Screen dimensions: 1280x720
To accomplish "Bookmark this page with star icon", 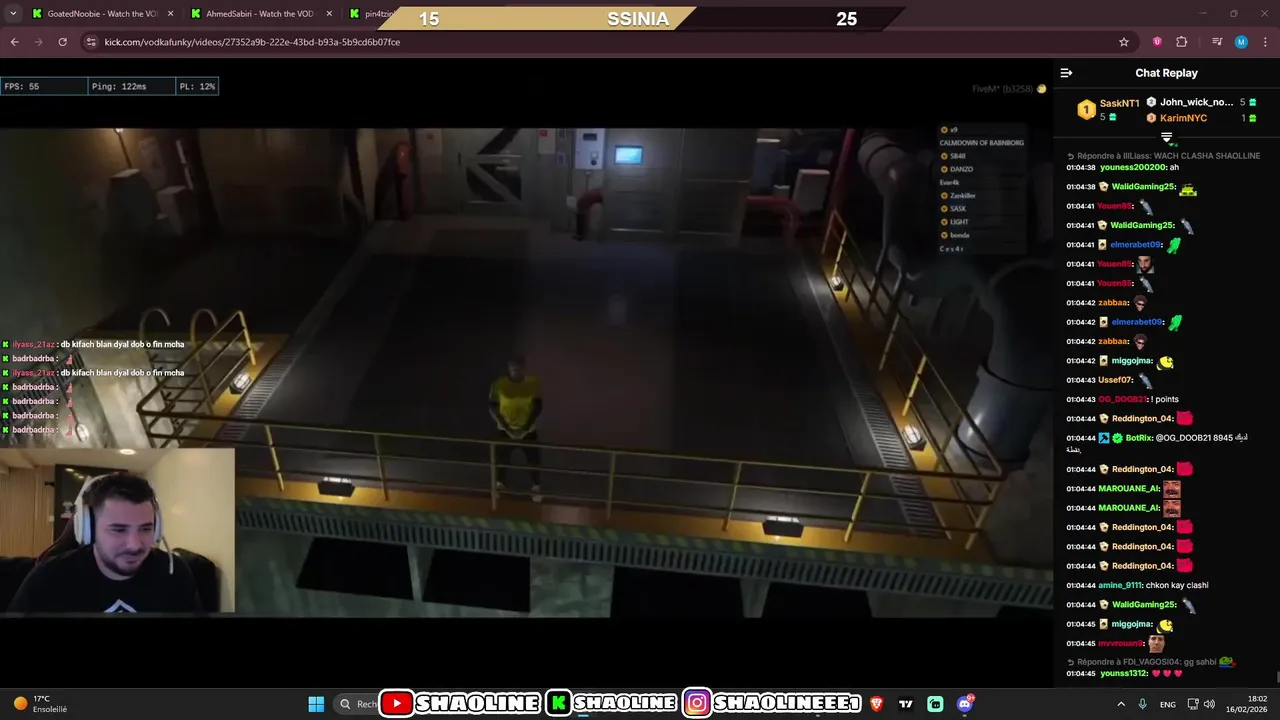I will coord(1124,42).
